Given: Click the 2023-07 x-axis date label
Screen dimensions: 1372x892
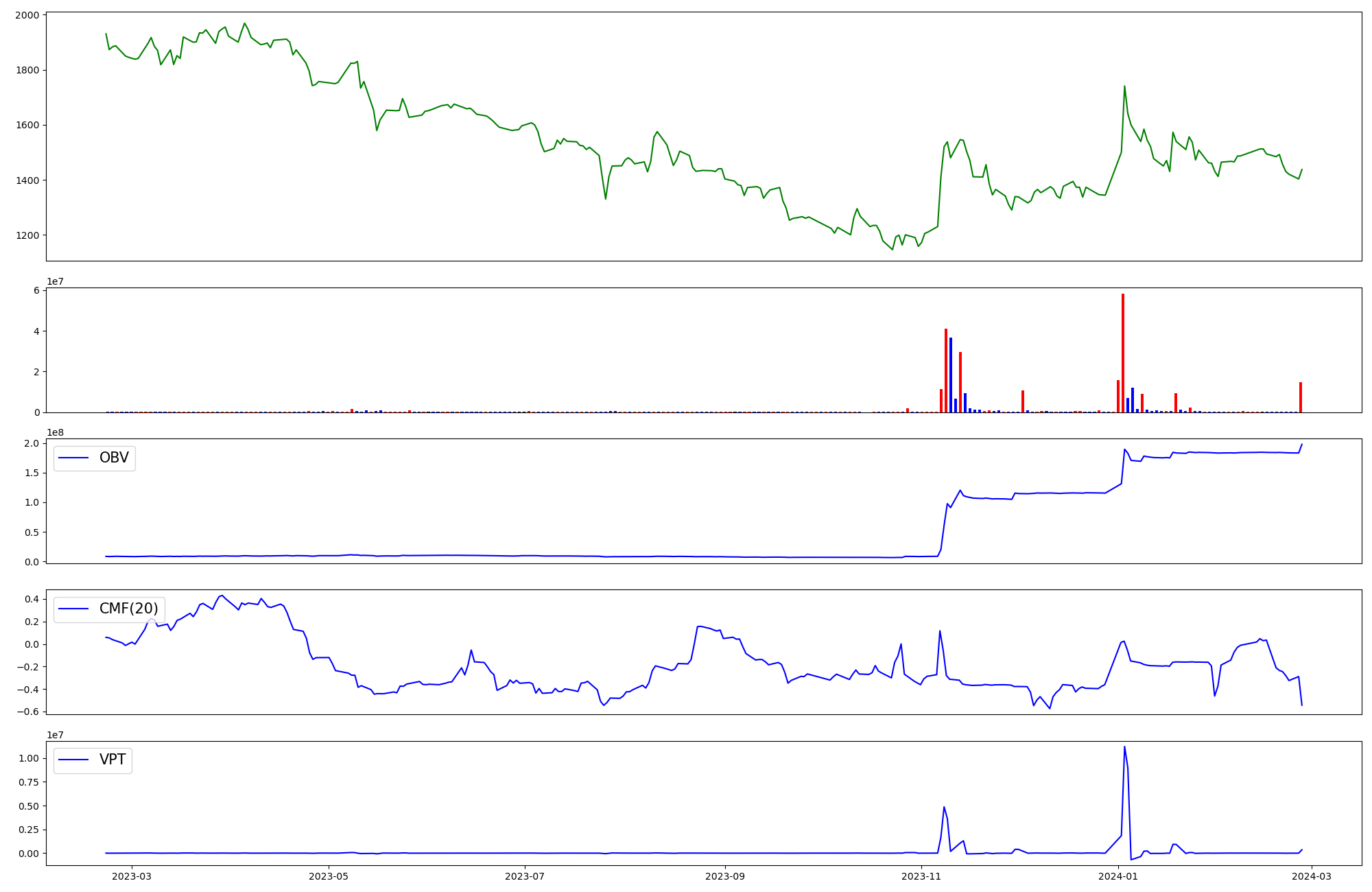Looking at the screenshot, I should (x=525, y=876).
